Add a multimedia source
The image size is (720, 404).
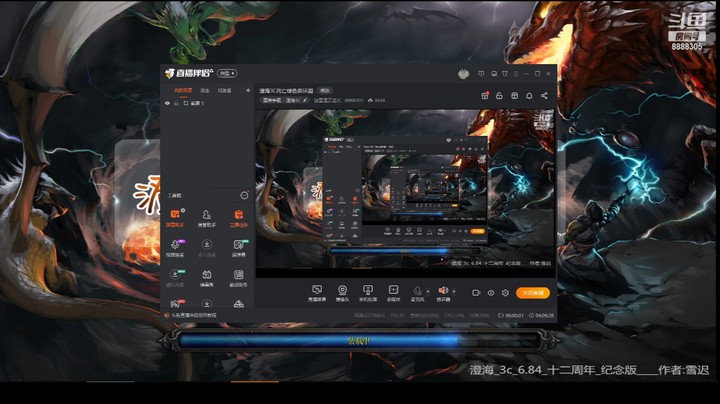click(394, 293)
